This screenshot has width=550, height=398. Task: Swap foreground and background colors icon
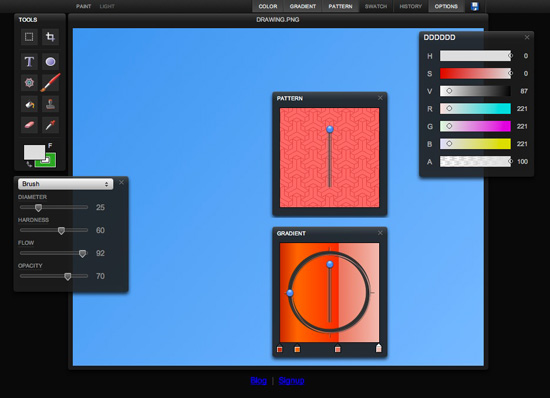29,164
